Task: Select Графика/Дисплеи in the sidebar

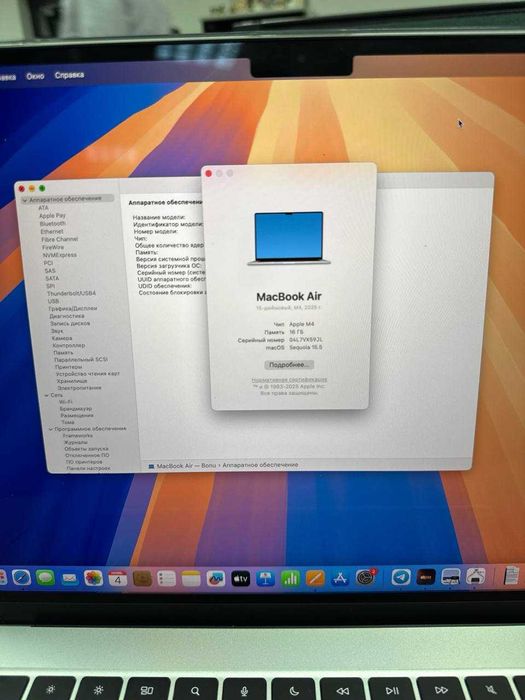Action: coord(73,308)
